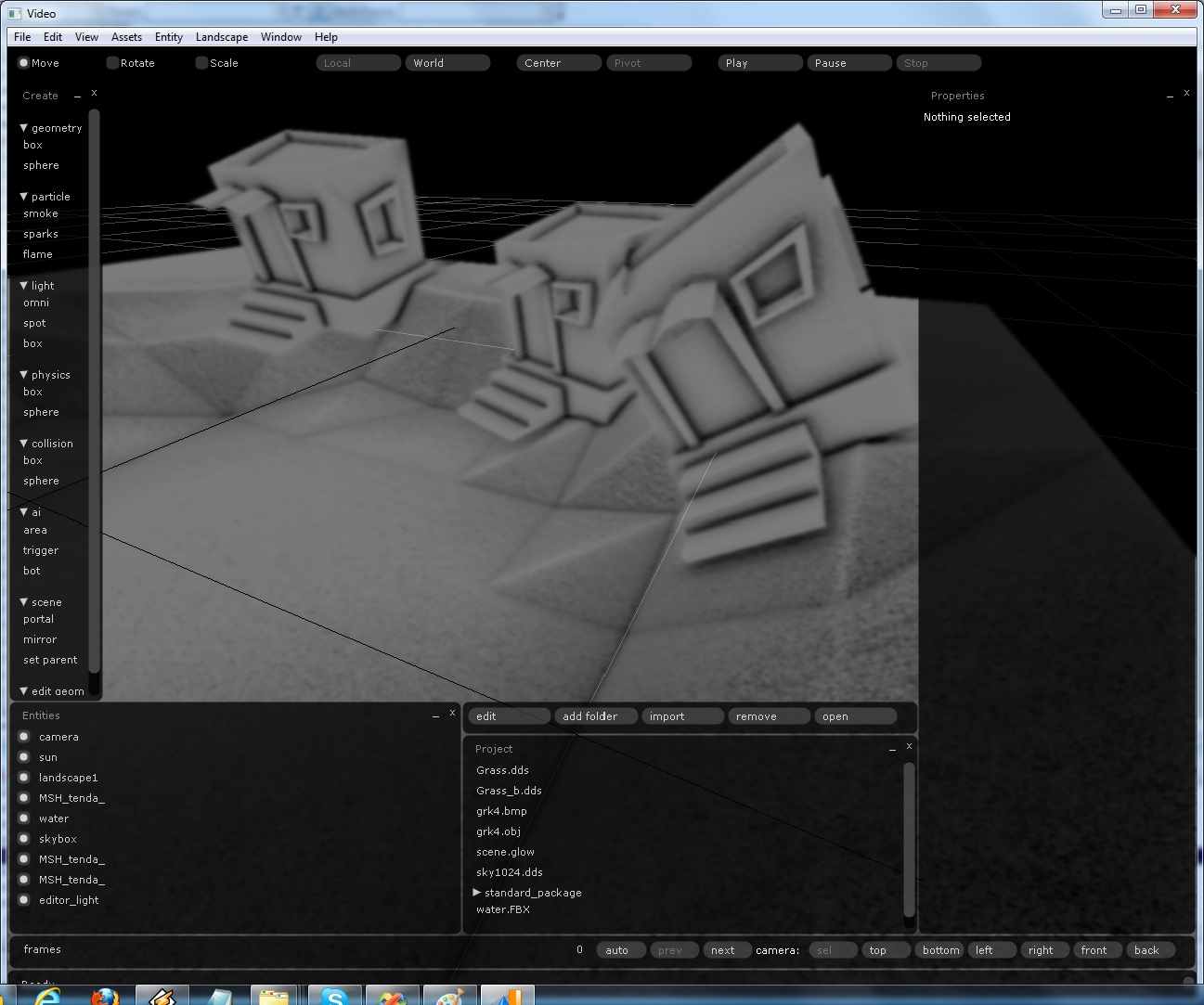Click the add folder button

[x=597, y=716]
